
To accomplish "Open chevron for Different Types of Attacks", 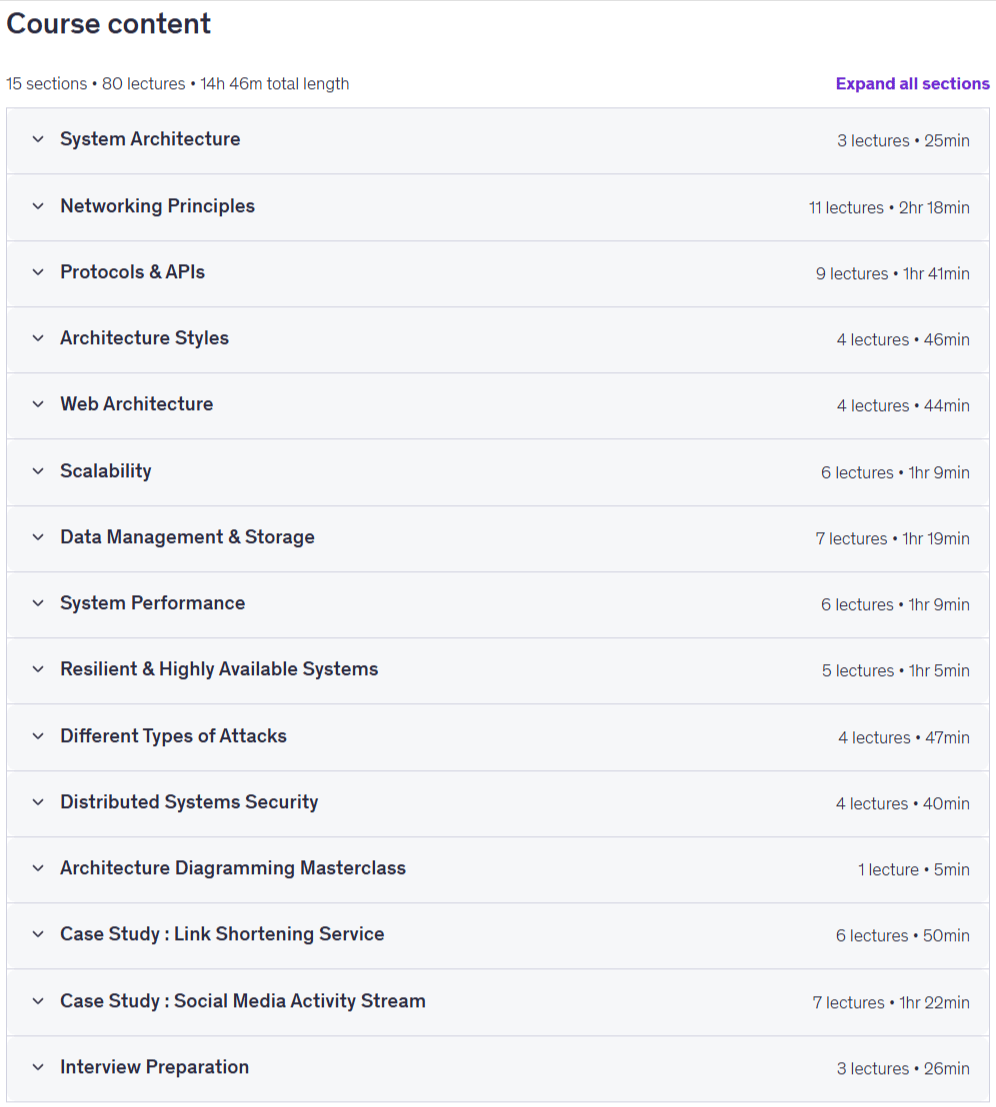I will (38, 736).
